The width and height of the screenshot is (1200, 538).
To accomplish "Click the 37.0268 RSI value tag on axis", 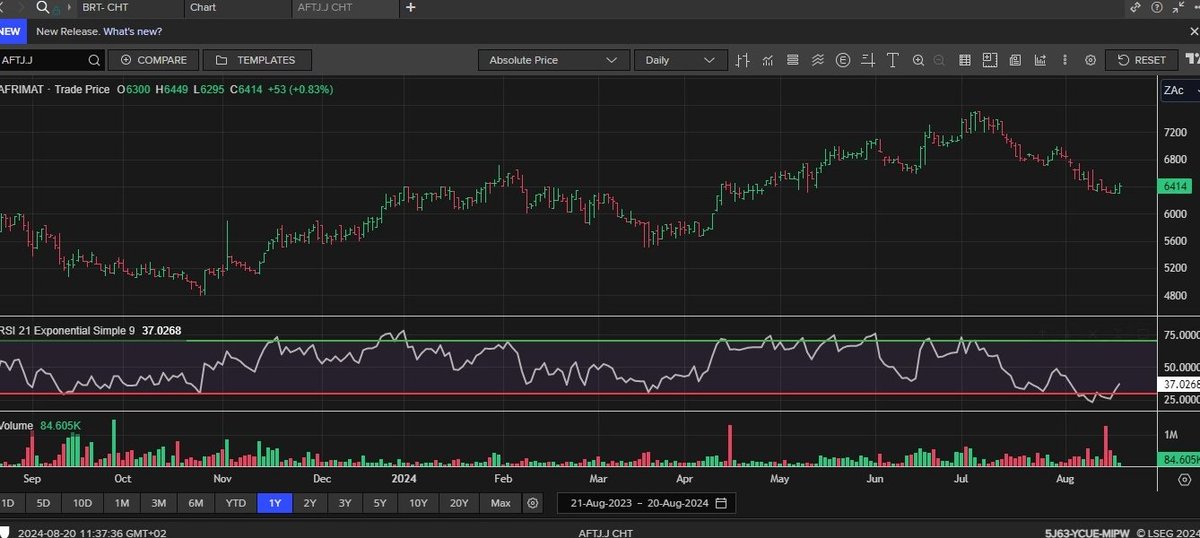I will (x=1179, y=384).
